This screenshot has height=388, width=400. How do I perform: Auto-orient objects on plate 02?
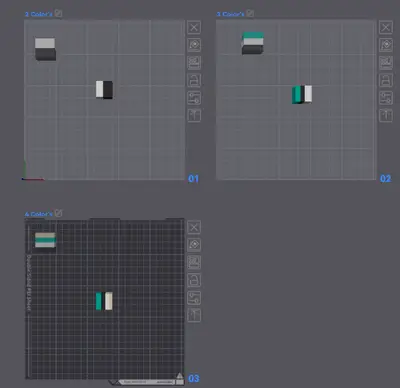pyautogui.click(x=386, y=45)
